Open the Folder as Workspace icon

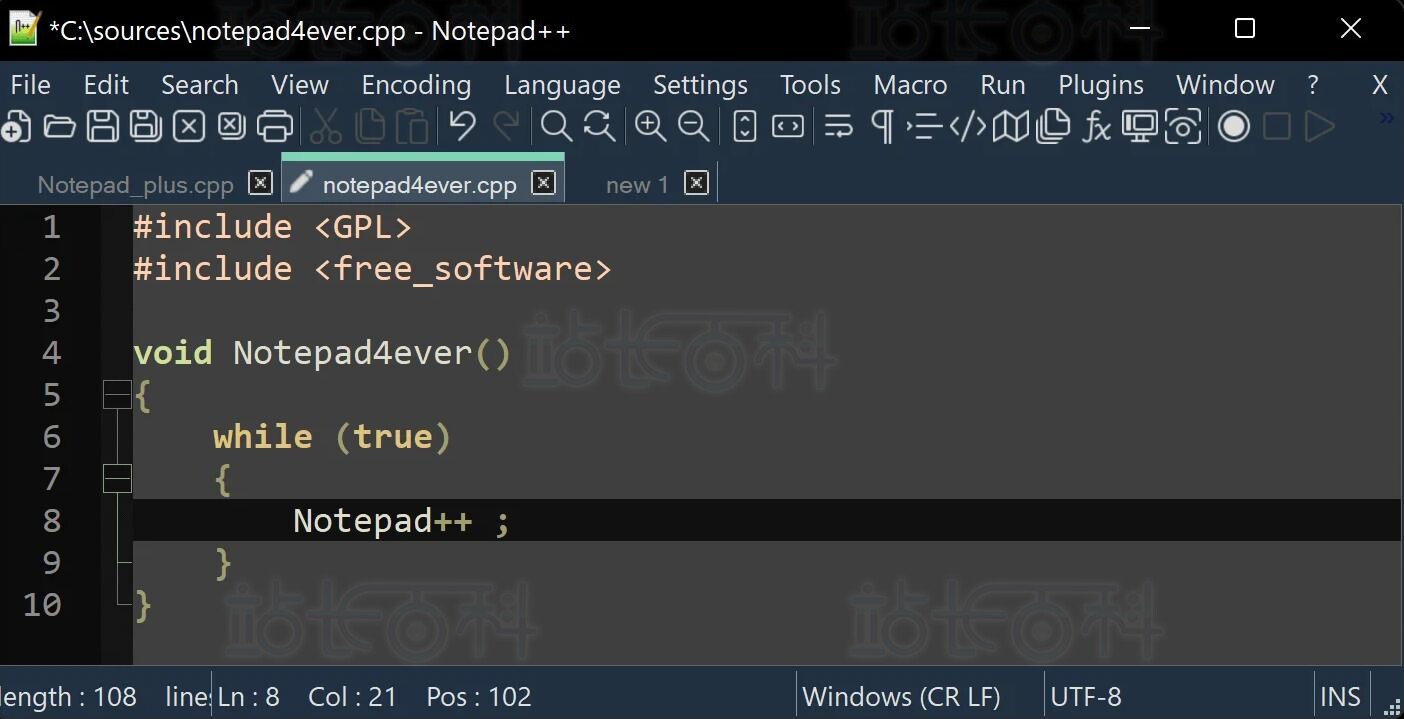pos(1139,127)
